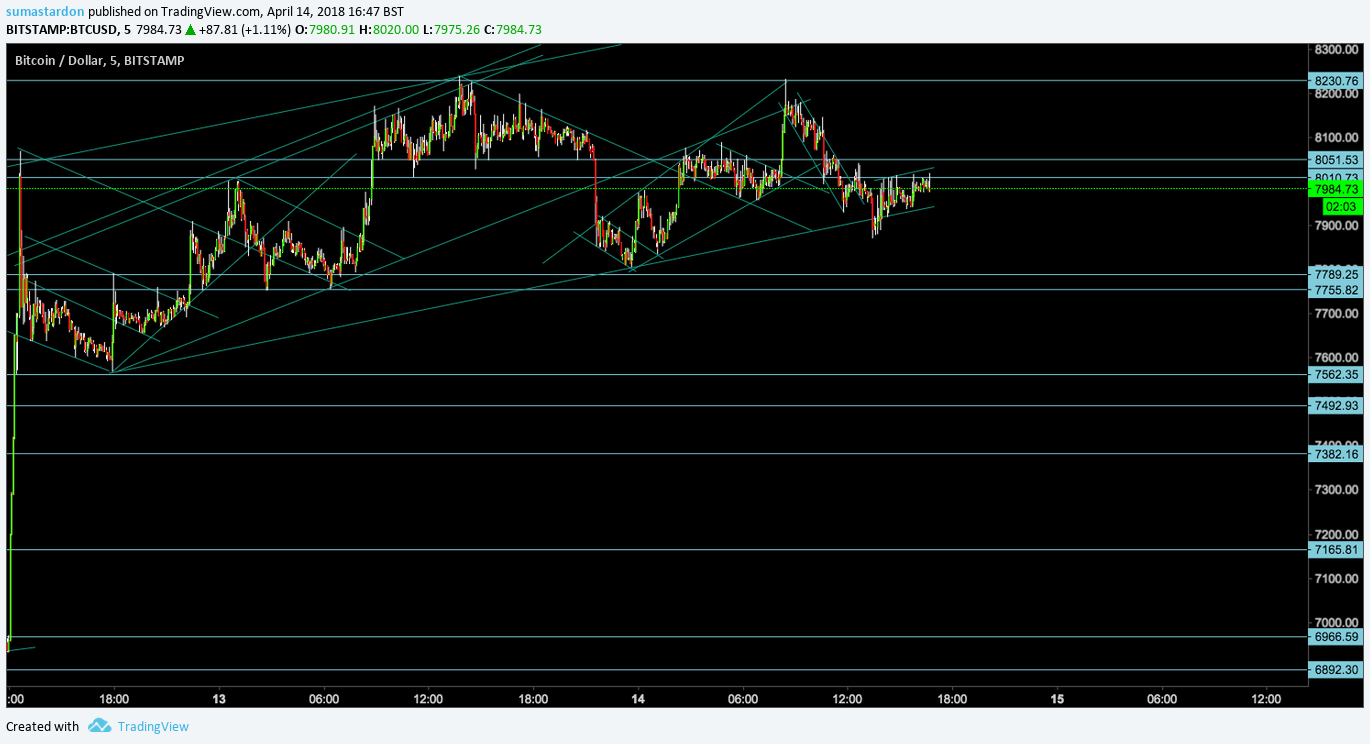1370x744 pixels.
Task: Select the 7165.81 price level label
Action: pos(1337,549)
